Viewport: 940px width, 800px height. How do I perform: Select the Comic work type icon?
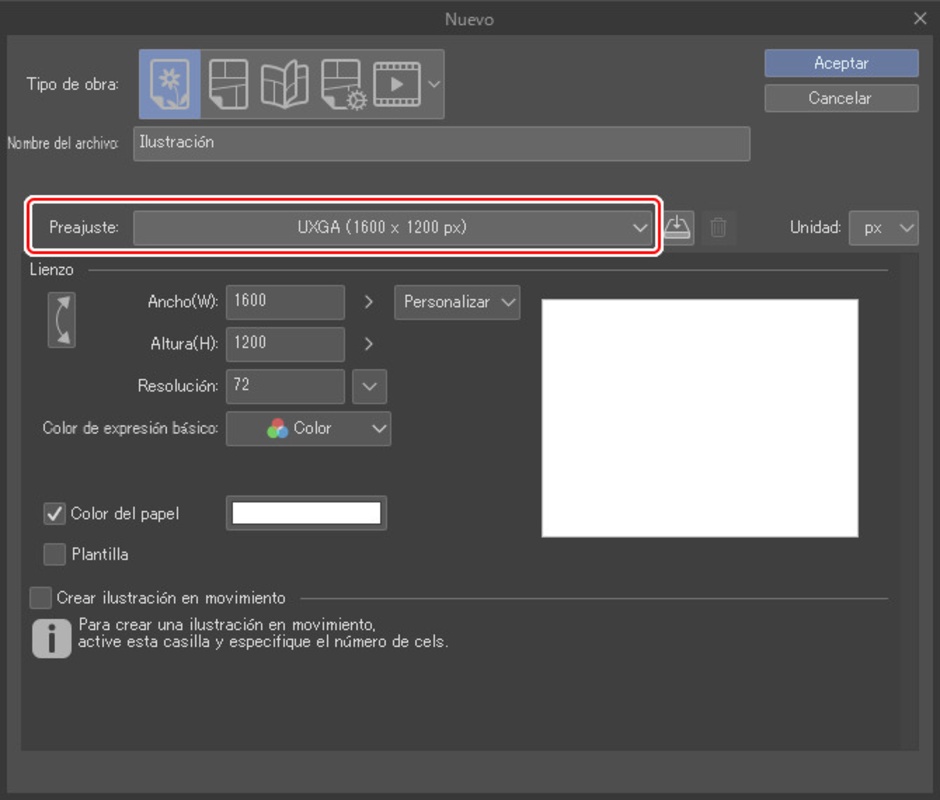click(x=228, y=84)
